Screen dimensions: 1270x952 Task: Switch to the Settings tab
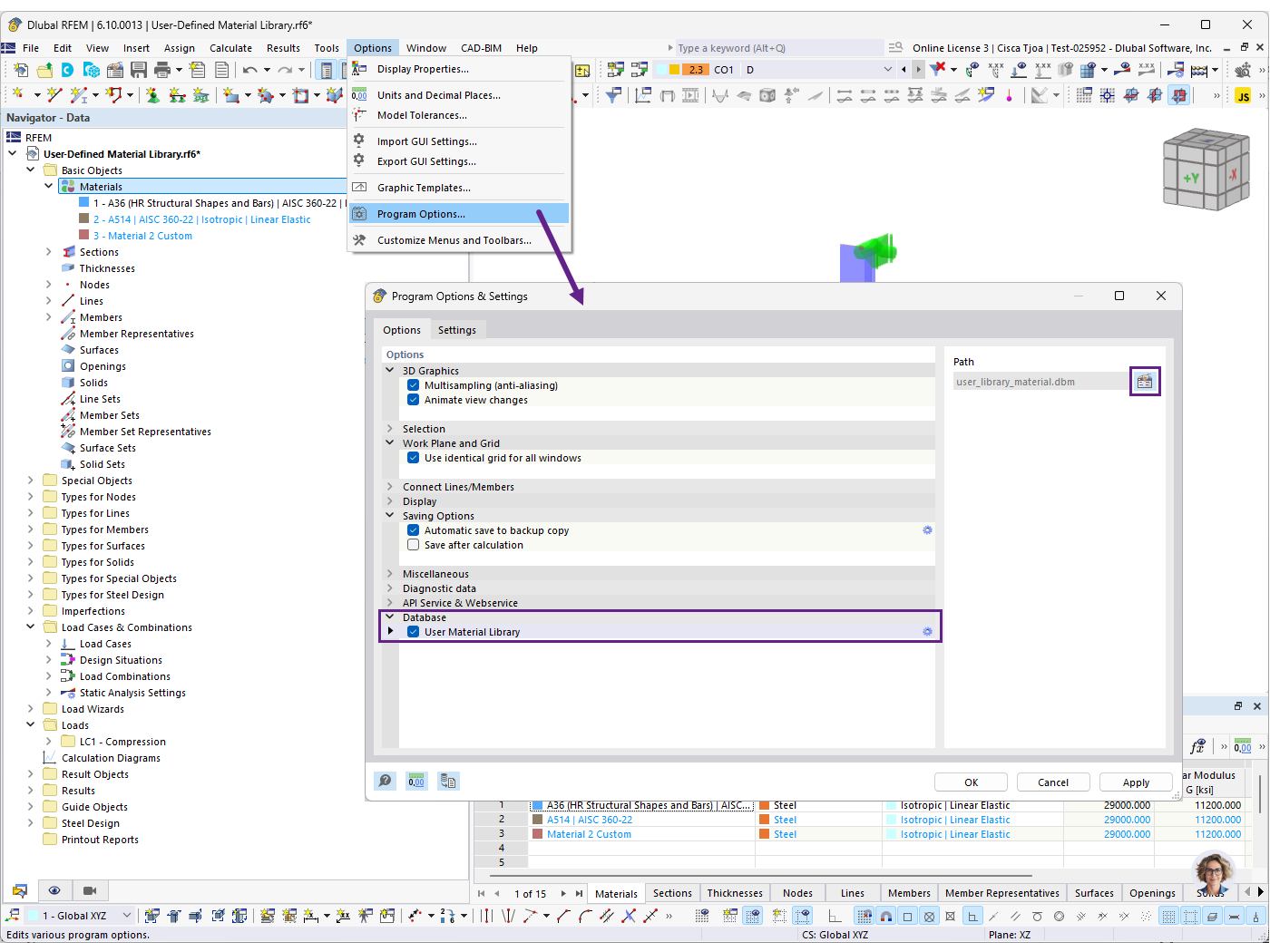point(458,329)
